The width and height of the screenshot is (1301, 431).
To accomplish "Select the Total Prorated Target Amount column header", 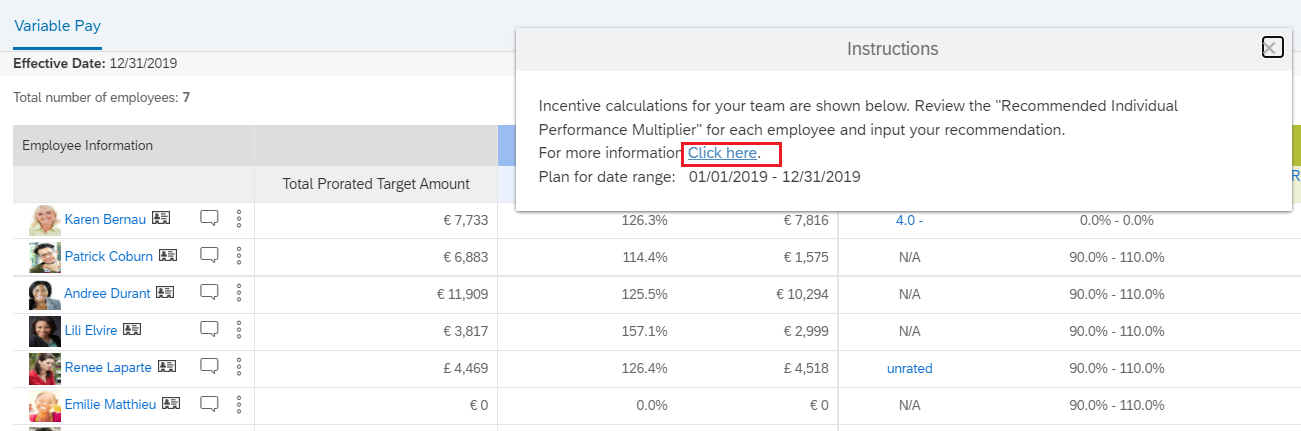I will click(376, 183).
